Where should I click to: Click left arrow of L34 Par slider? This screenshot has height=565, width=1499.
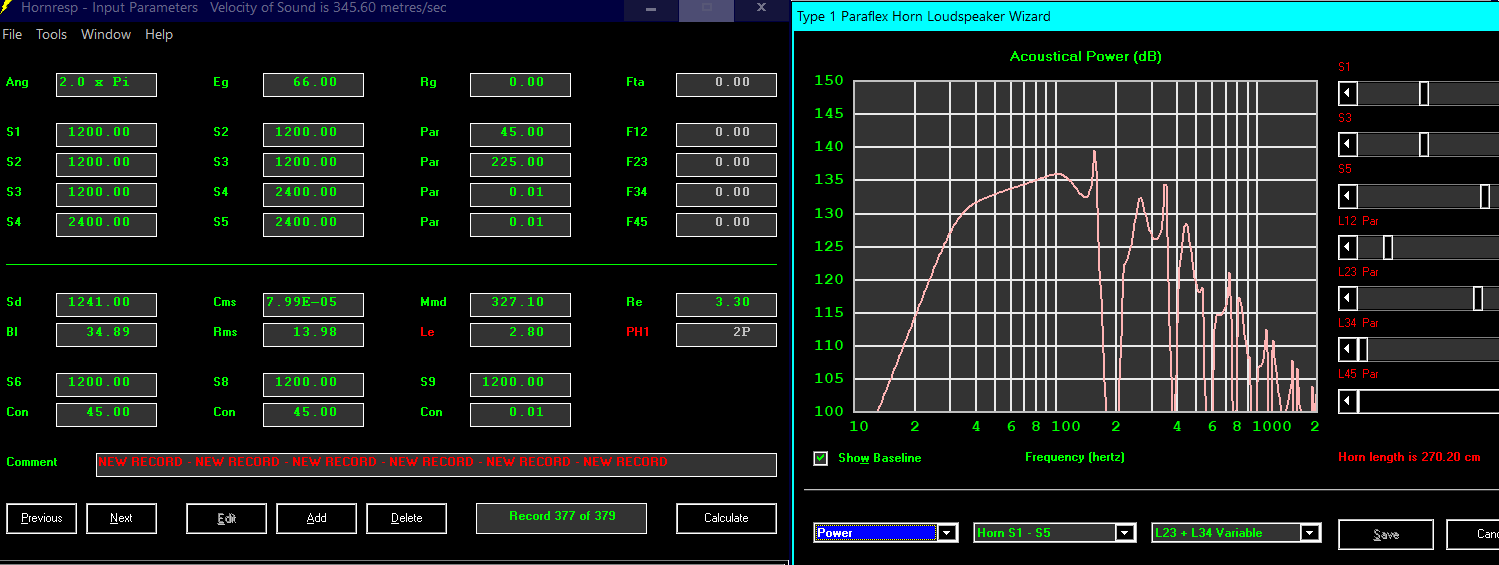coord(1348,349)
